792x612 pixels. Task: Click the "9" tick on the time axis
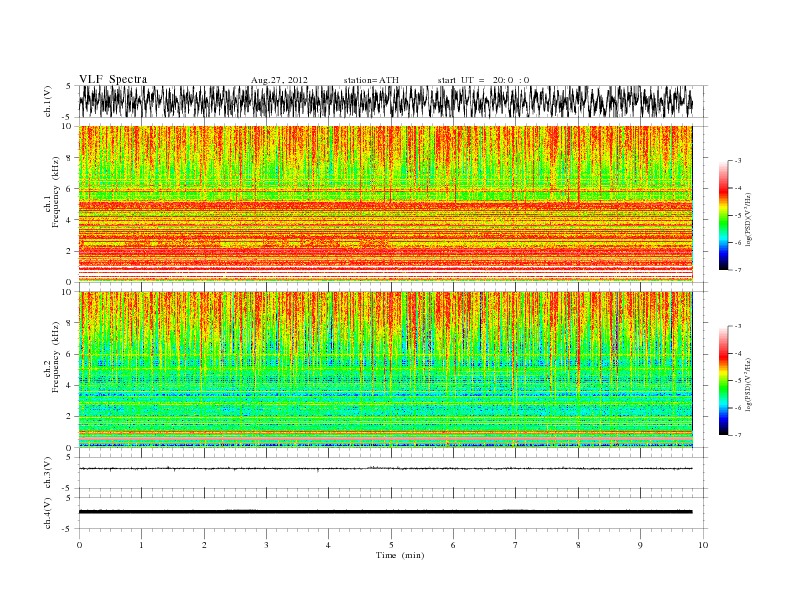tap(640, 545)
